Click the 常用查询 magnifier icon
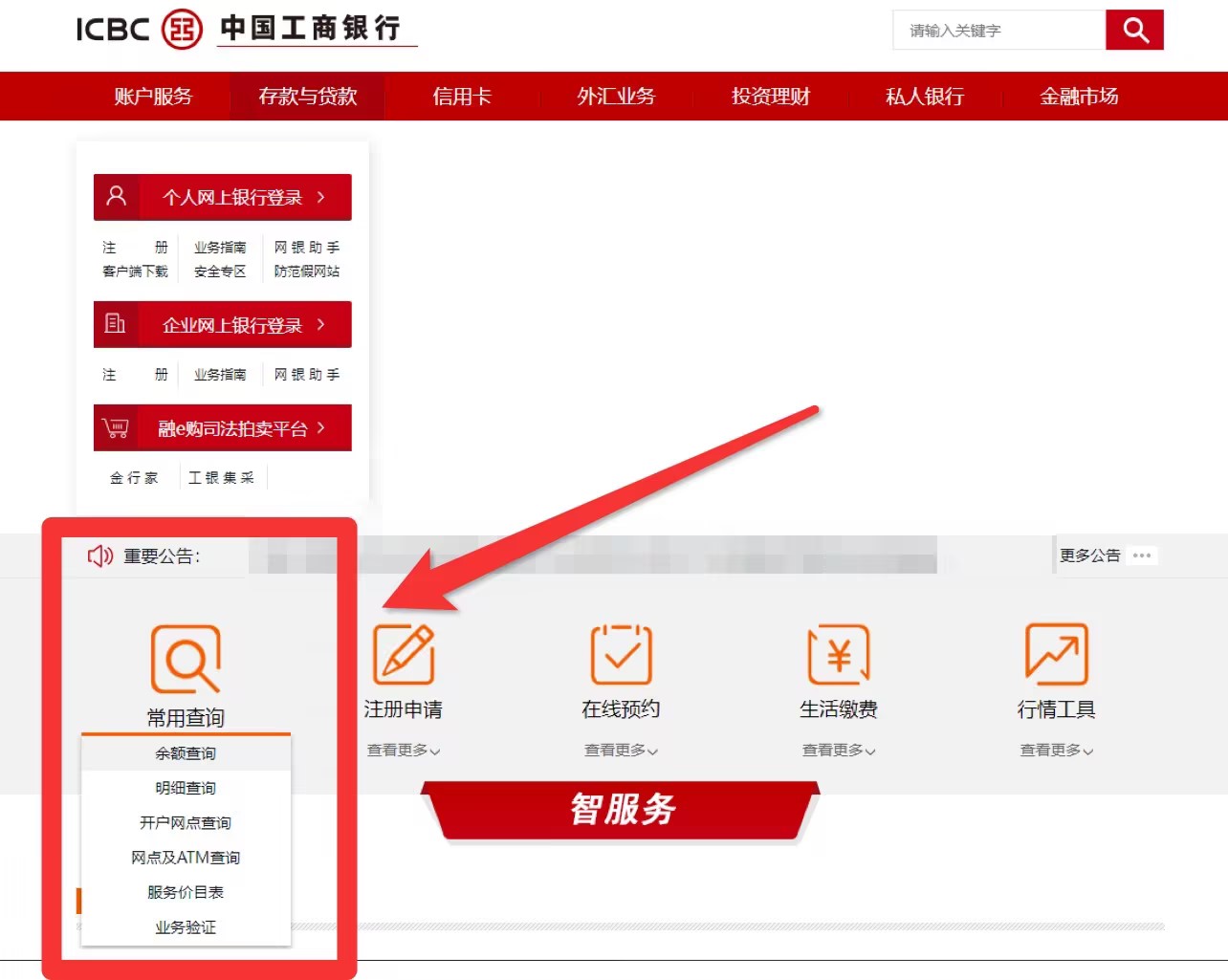Image resolution: width=1228 pixels, height=980 pixels. pos(186,659)
